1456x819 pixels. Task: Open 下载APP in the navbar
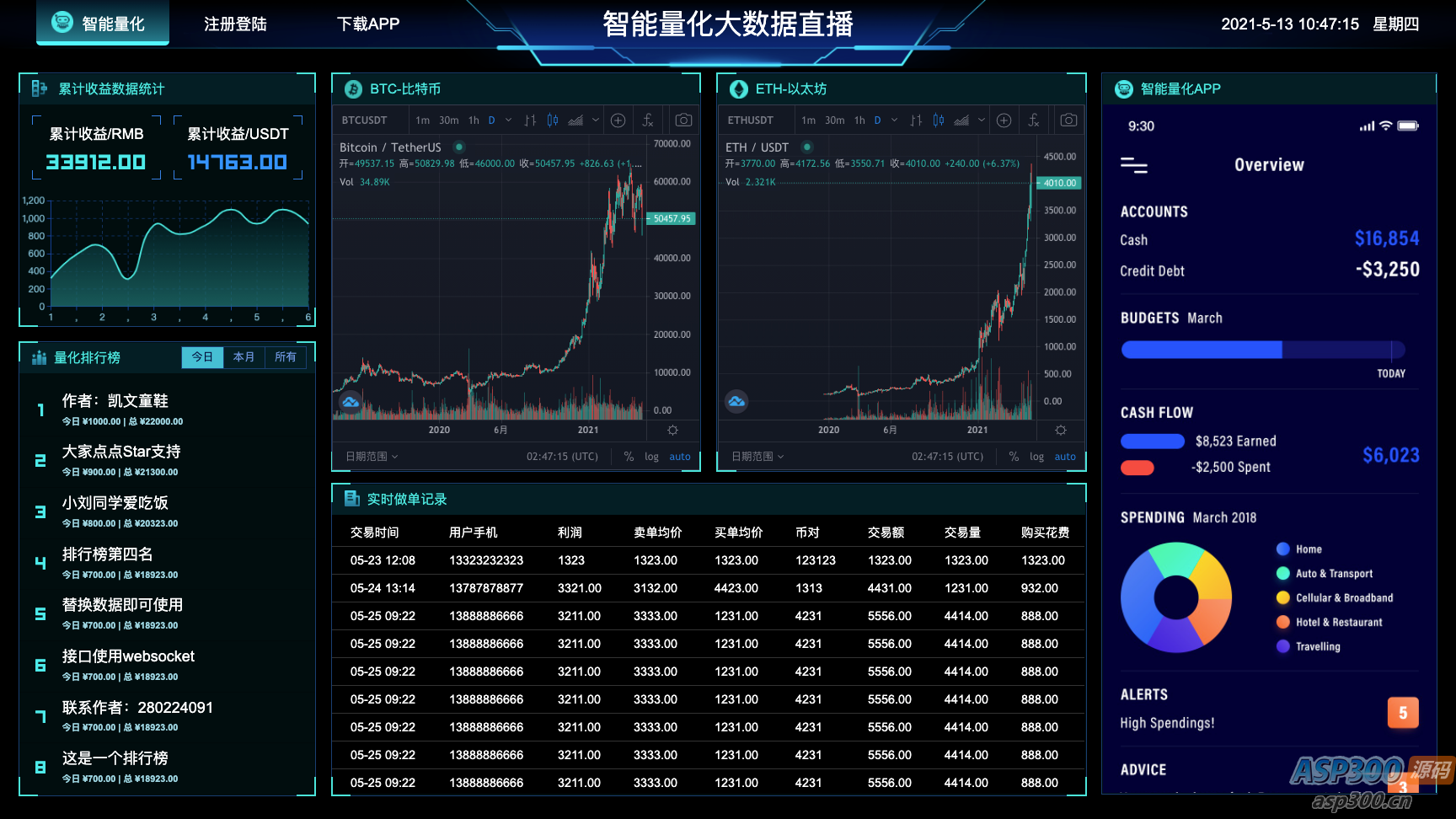coord(368,24)
